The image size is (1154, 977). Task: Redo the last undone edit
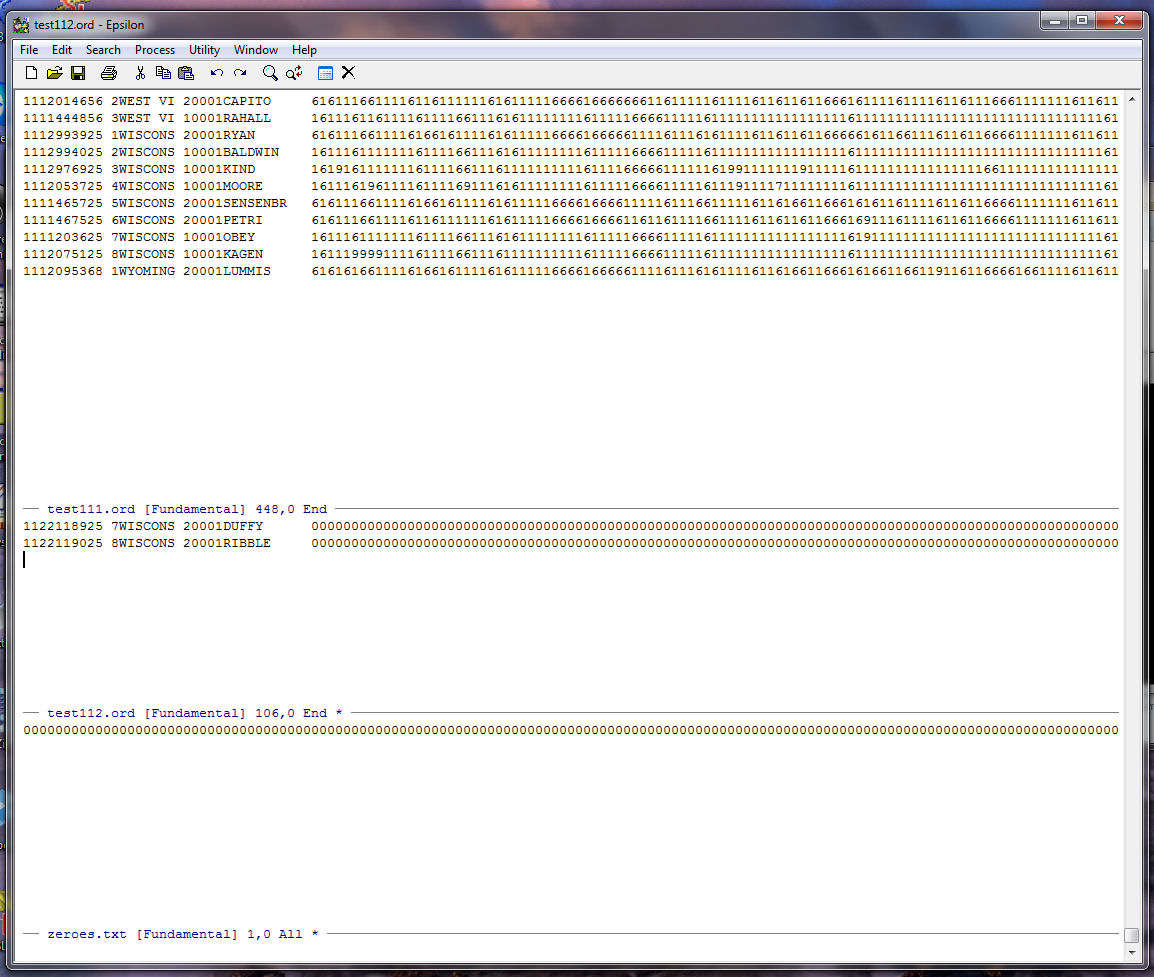tap(240, 73)
